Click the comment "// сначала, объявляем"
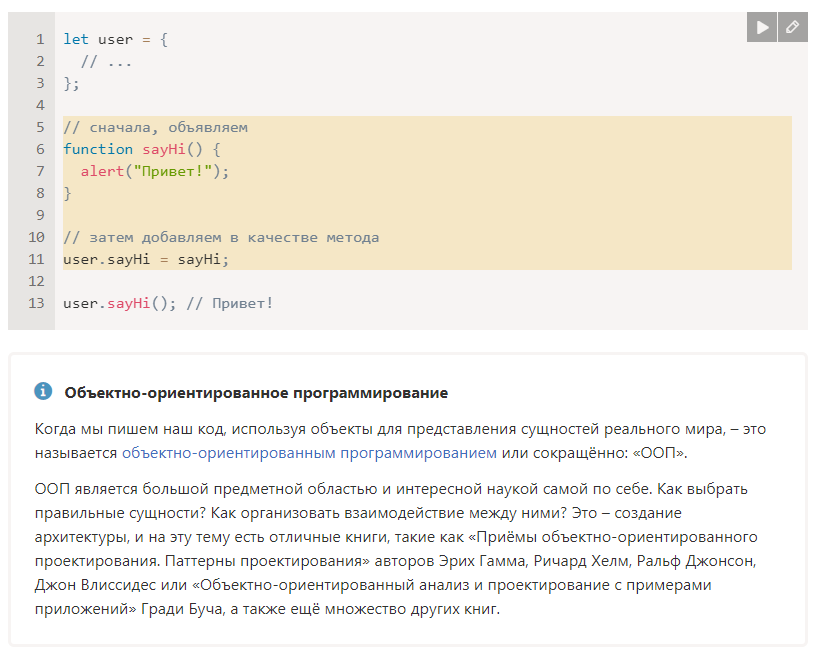 click(x=155, y=127)
